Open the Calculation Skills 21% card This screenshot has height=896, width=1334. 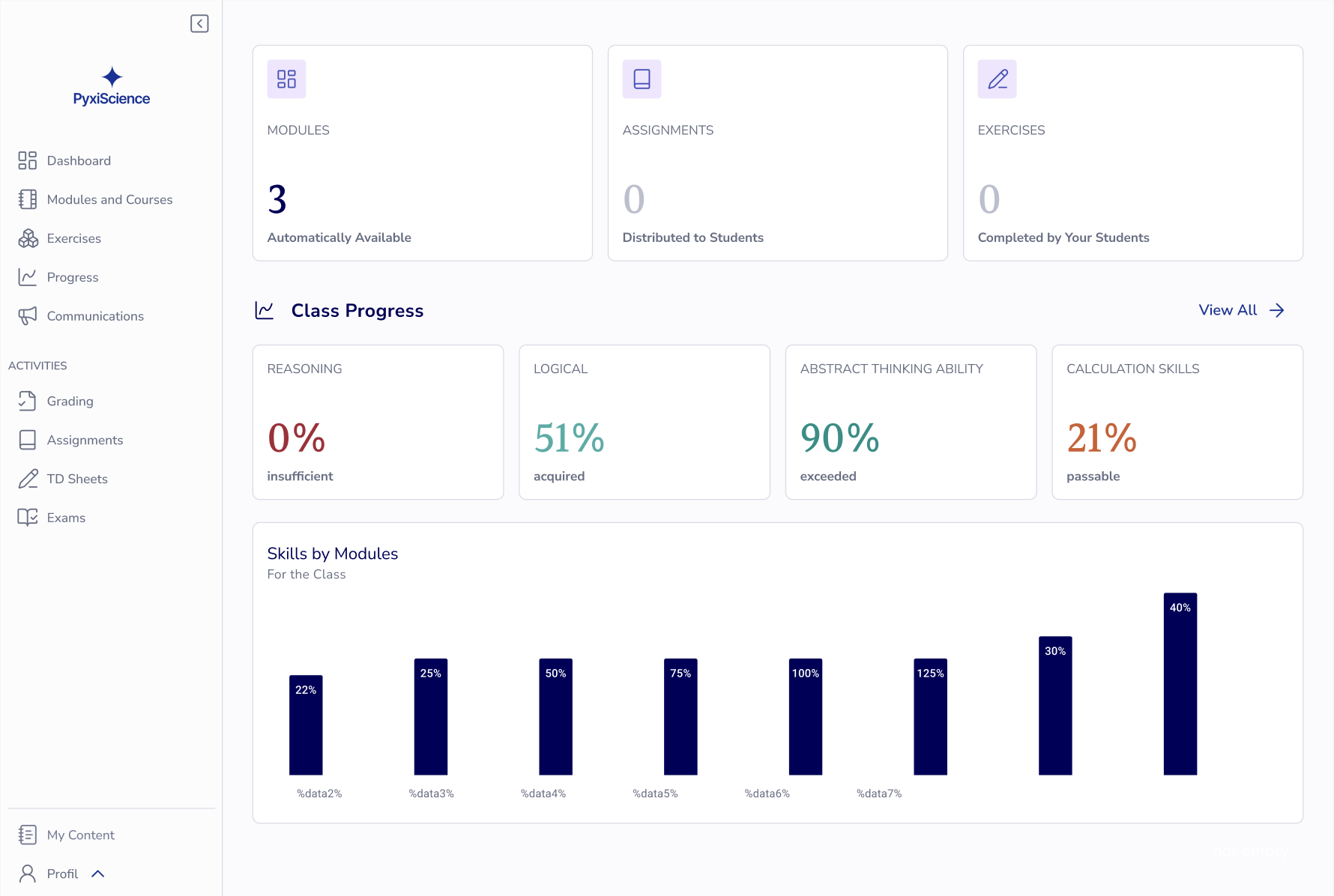click(x=1177, y=422)
